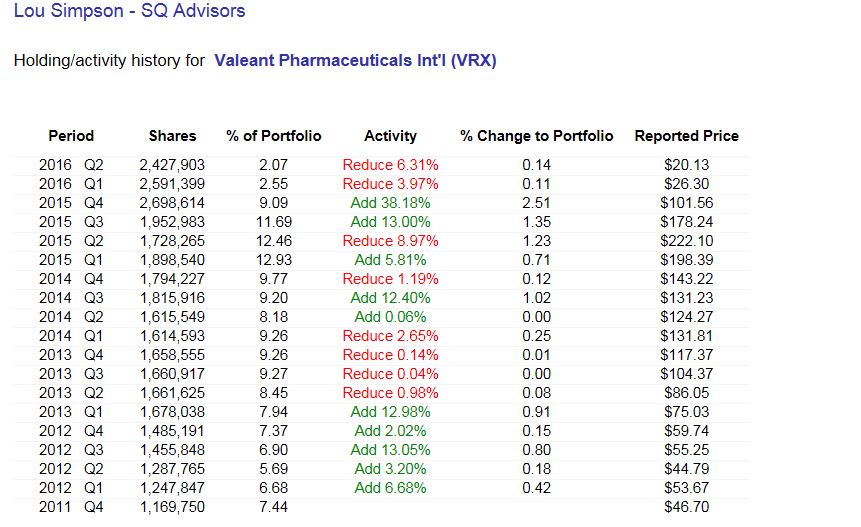Select the Add 38.18% activity entry

(390, 203)
